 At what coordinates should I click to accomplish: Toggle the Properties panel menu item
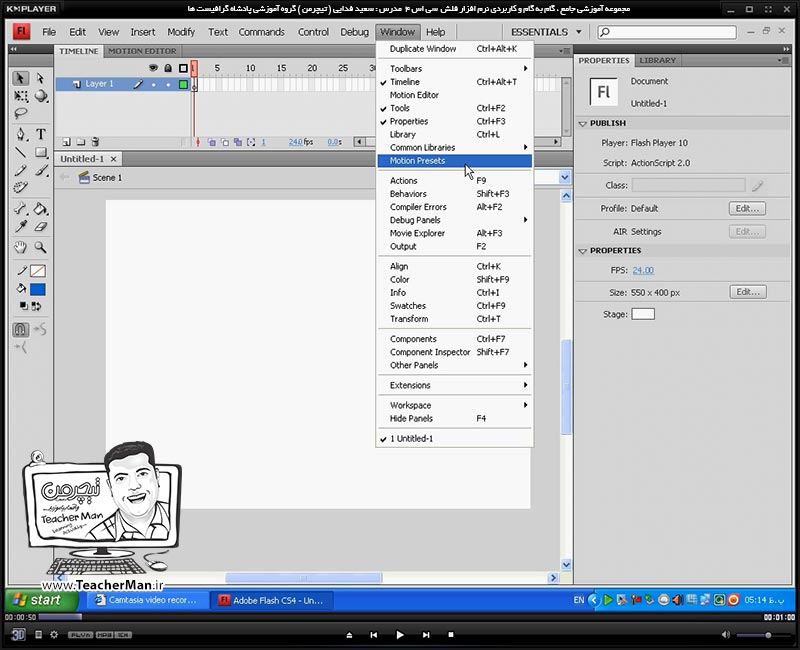click(x=454, y=121)
